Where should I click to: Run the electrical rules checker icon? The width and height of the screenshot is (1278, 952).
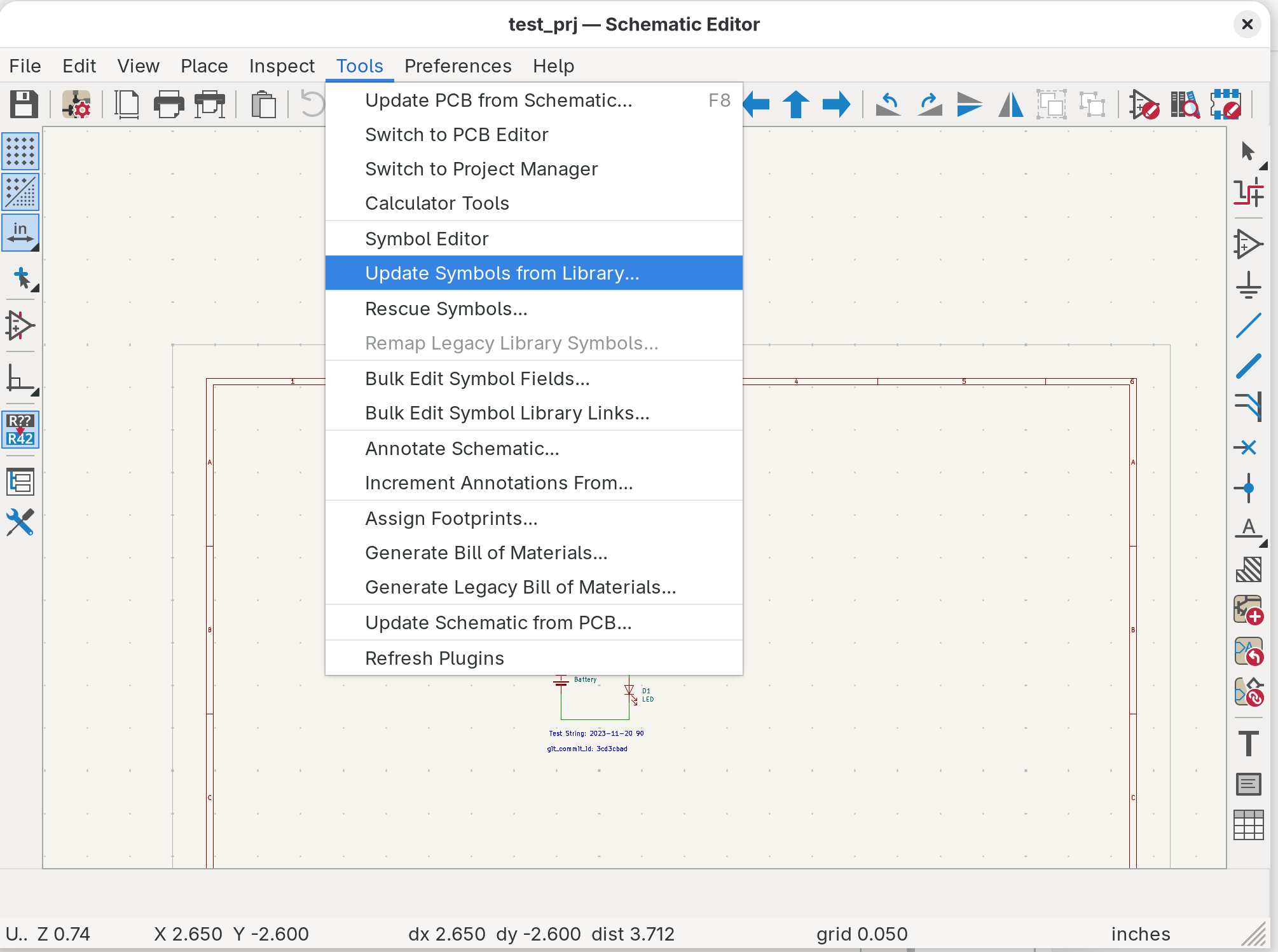pyautogui.click(x=1144, y=104)
